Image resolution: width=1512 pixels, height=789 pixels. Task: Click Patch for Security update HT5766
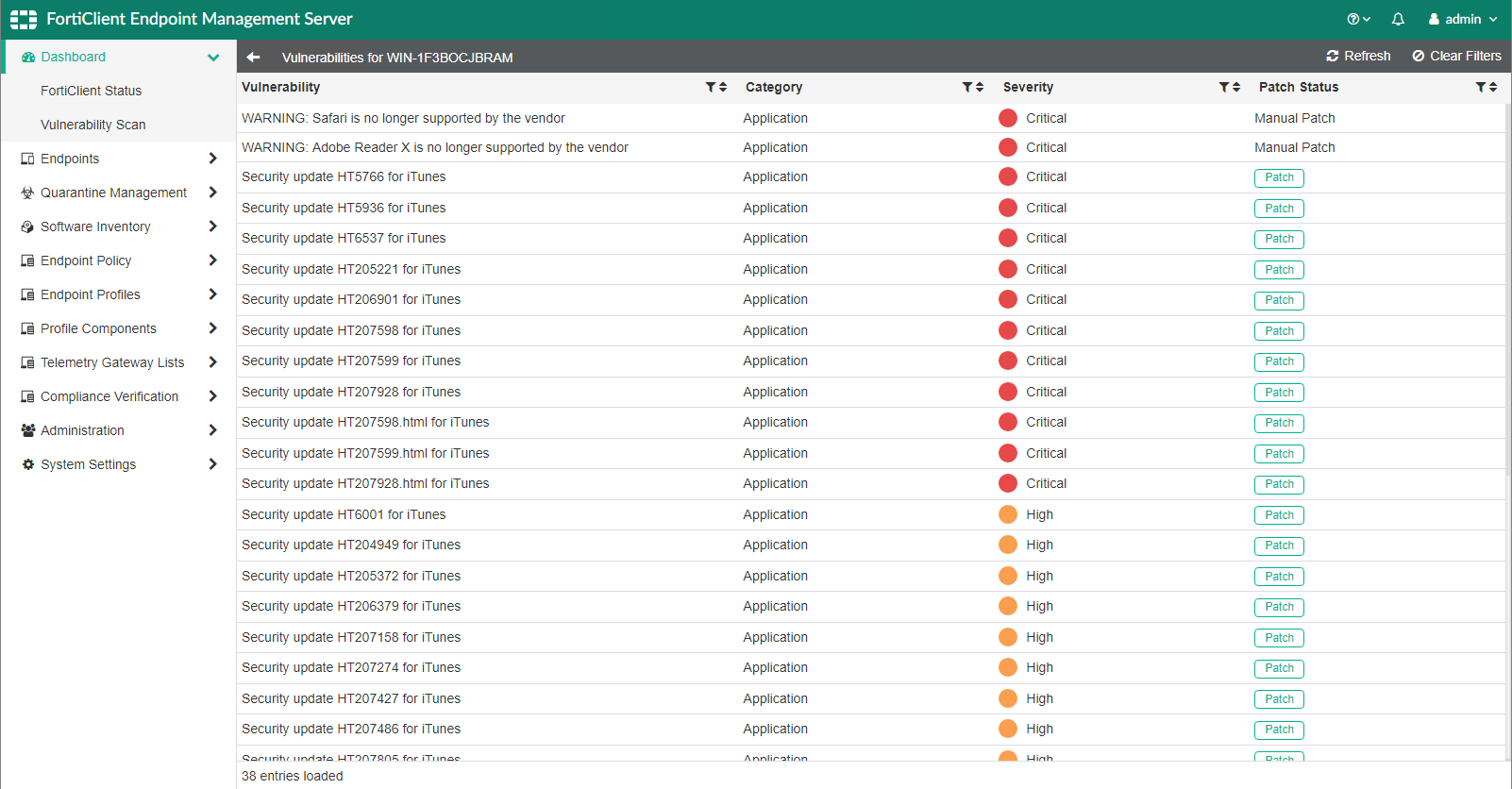pyautogui.click(x=1279, y=177)
